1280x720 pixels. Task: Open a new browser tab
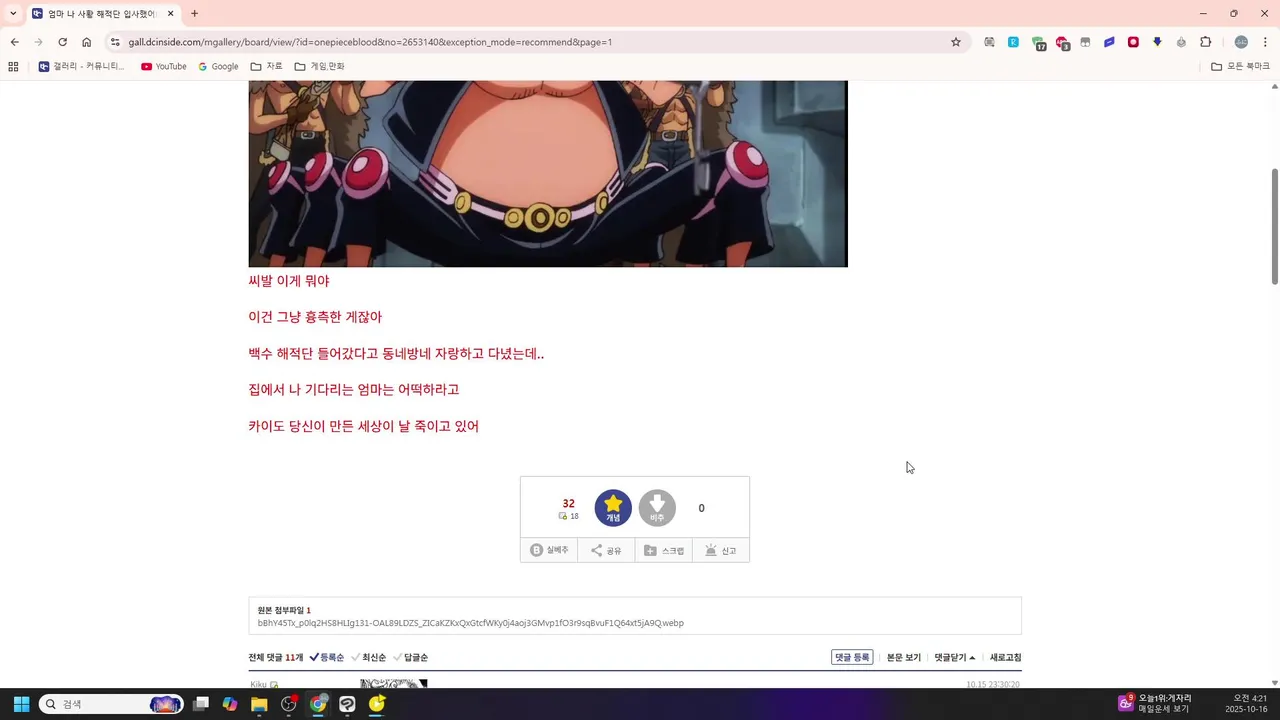[194, 14]
